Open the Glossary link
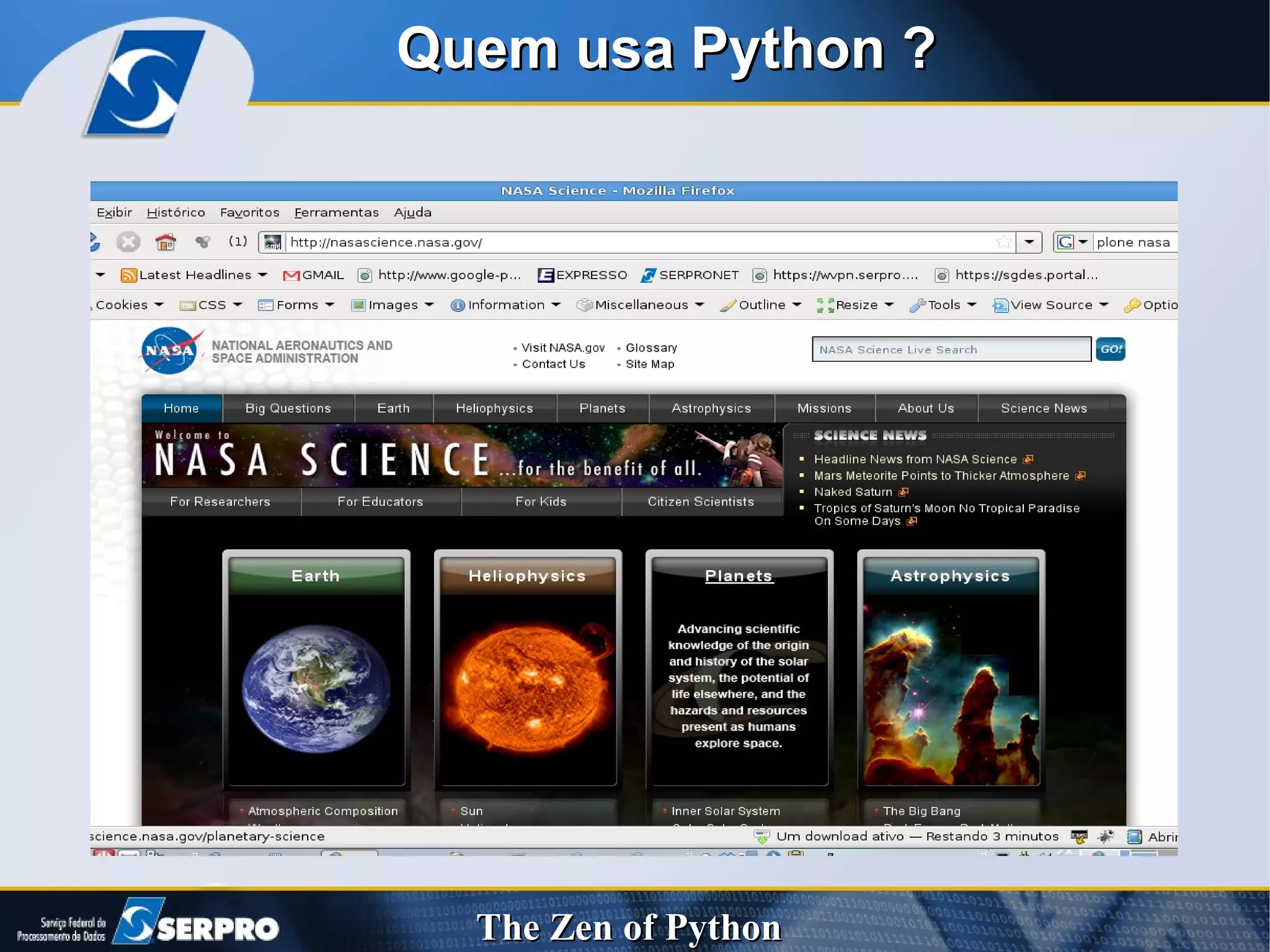1270x952 pixels. click(x=652, y=348)
